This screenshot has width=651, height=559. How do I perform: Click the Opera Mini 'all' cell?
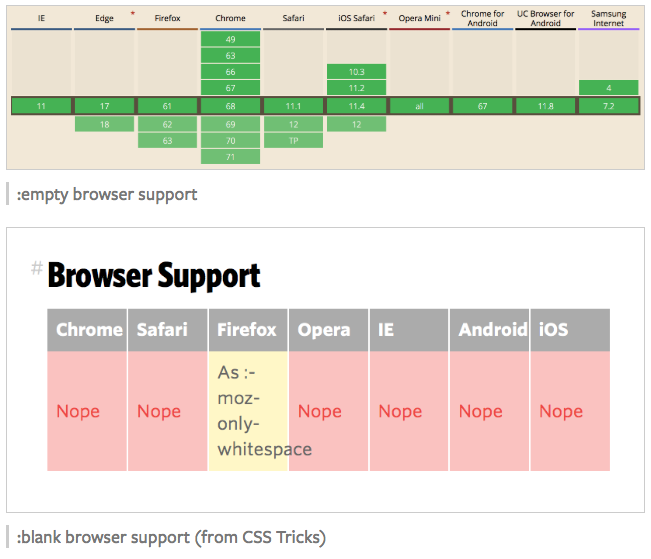[x=419, y=105]
